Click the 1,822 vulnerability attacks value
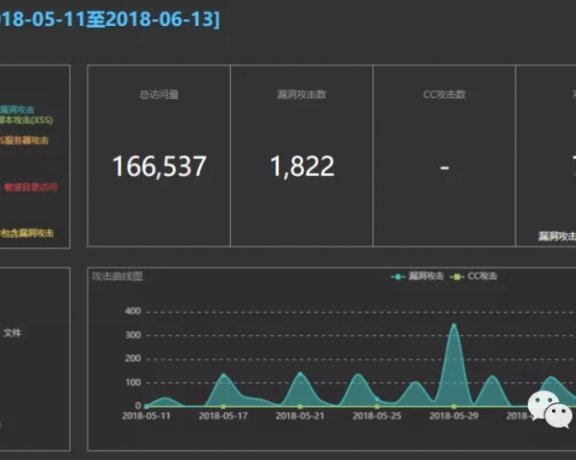The width and height of the screenshot is (576, 460). click(x=302, y=166)
